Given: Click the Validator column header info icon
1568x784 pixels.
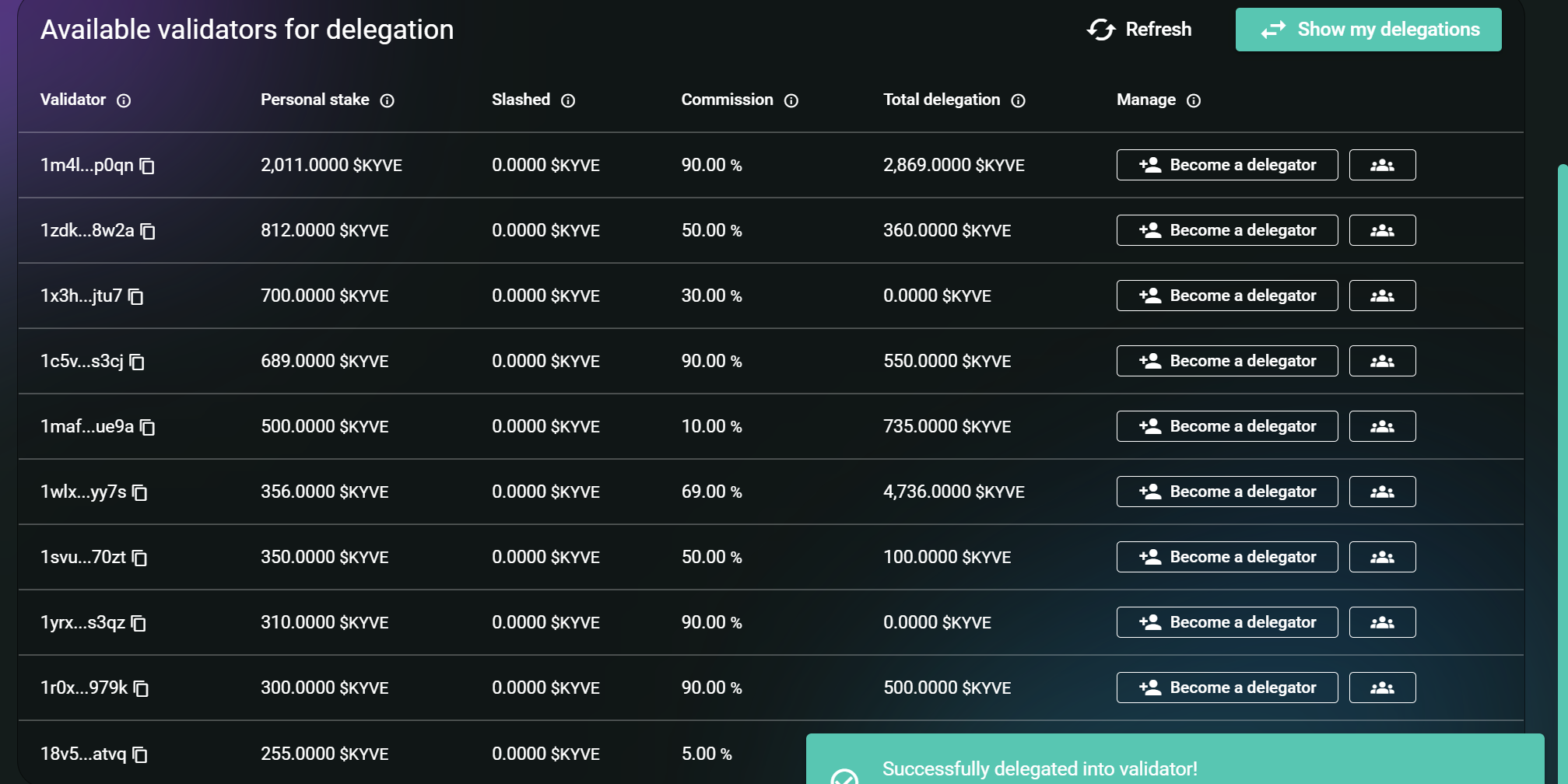Looking at the screenshot, I should point(124,100).
